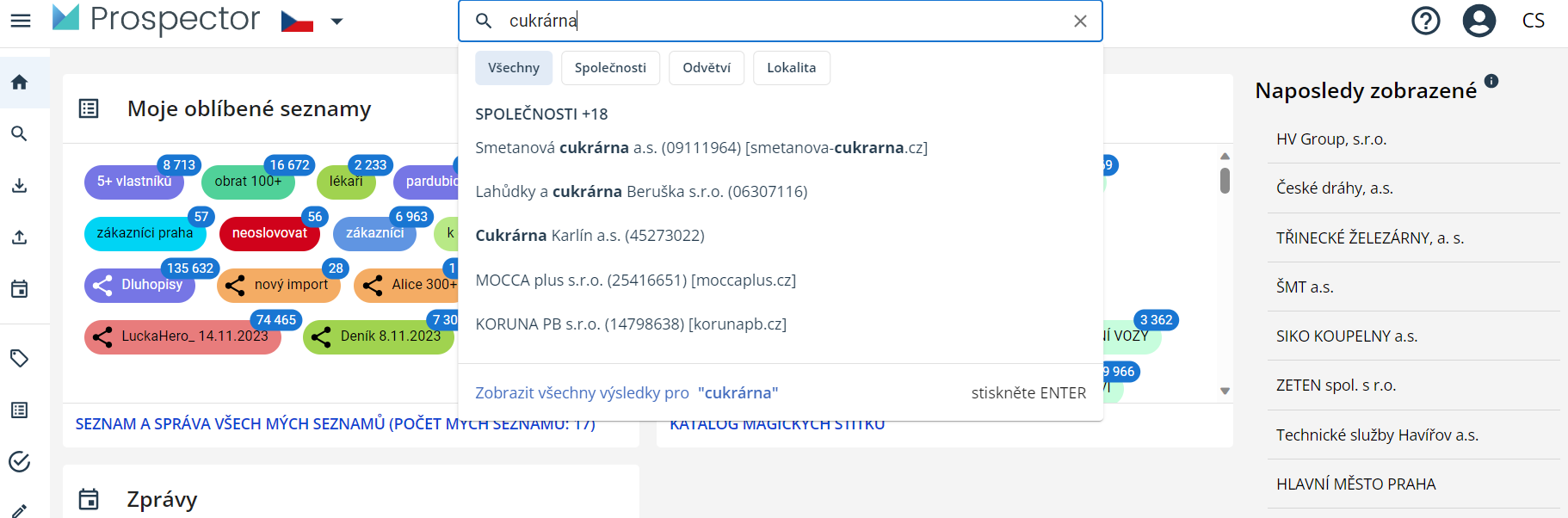
Task: Open the shared "nový import" list tag
Action: 278,285
